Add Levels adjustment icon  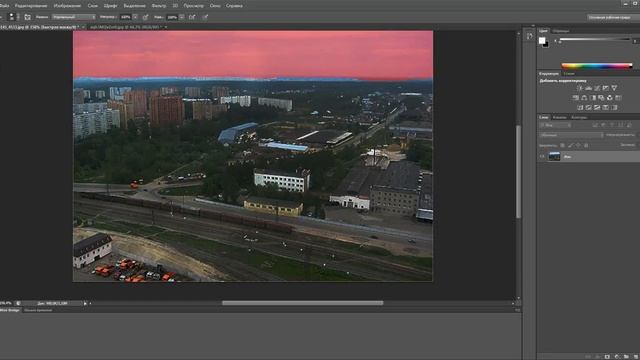pos(589,88)
